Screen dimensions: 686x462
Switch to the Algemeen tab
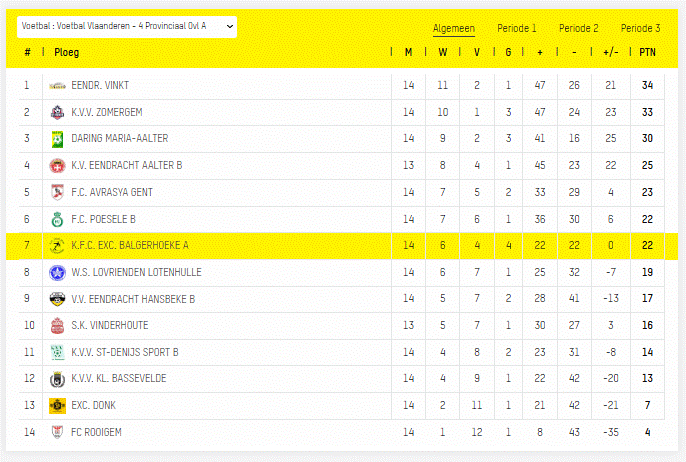tap(454, 29)
